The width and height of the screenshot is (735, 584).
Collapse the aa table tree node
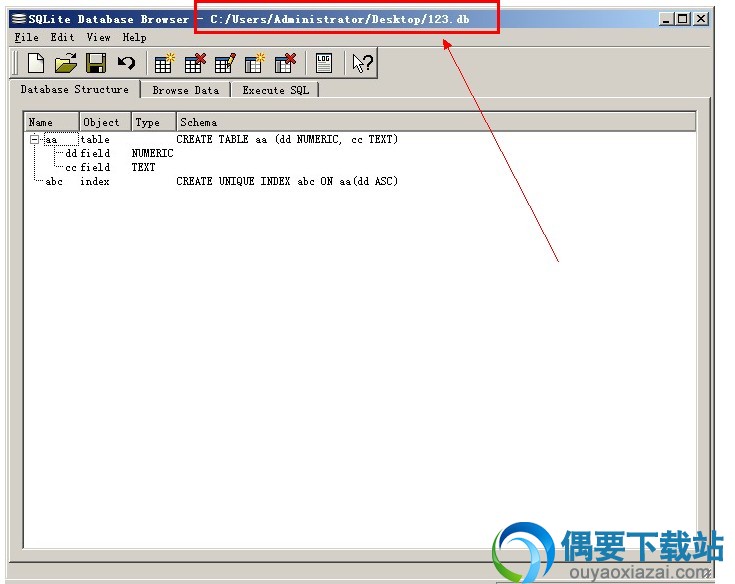pyautogui.click(x=34, y=139)
